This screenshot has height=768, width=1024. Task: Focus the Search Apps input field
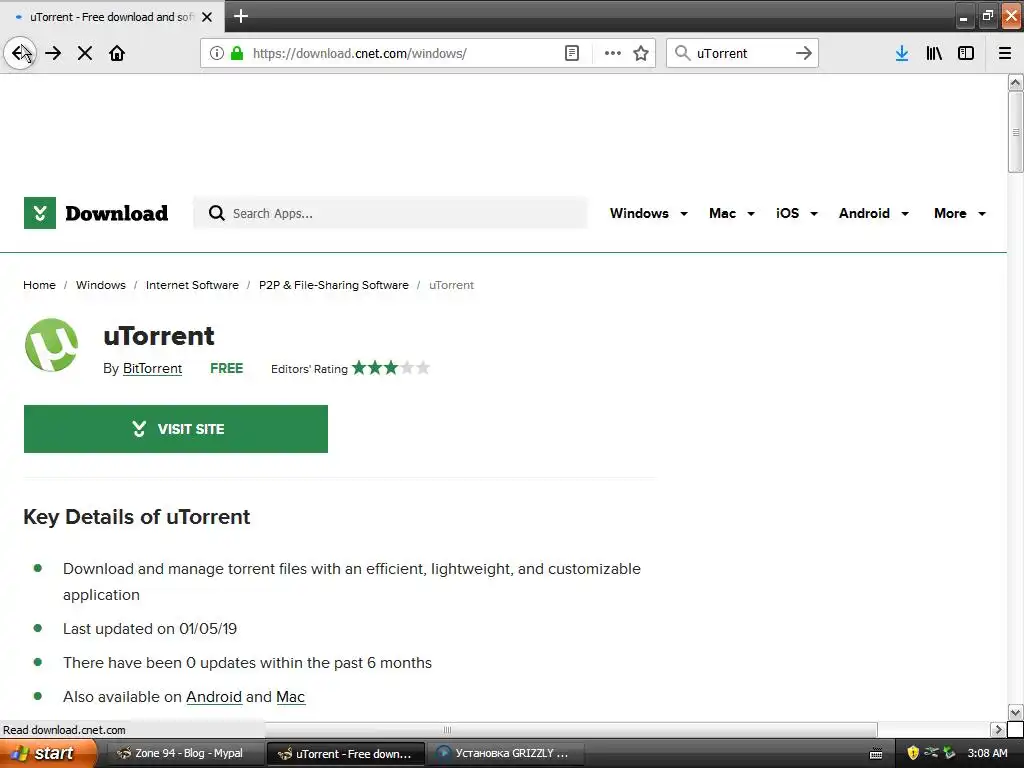tap(391, 213)
